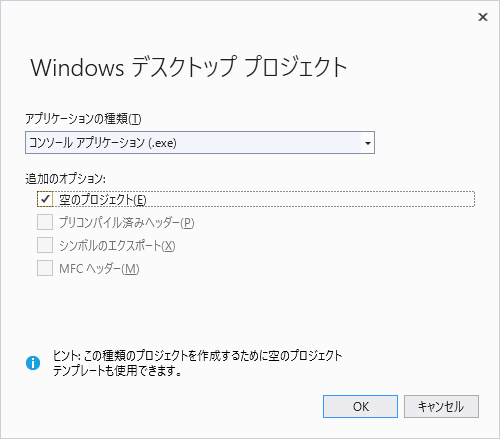The image size is (500, 439).
Task: Click the シンボルのエクスポート(X) label text
Action: pos(117,246)
